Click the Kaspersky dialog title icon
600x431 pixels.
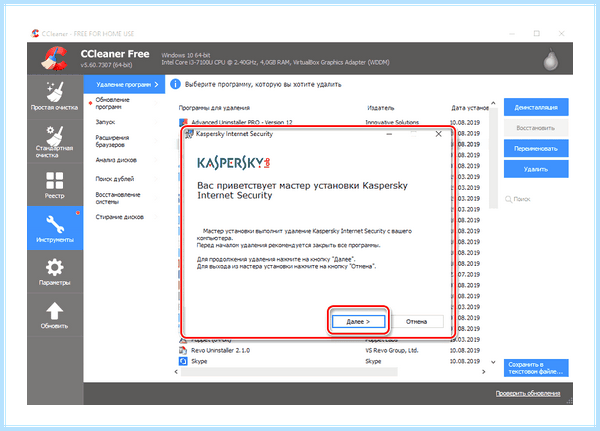(x=189, y=134)
